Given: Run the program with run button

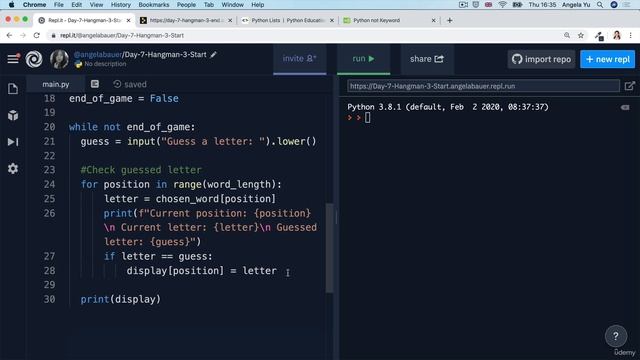Looking at the screenshot, I should [x=363, y=59].
